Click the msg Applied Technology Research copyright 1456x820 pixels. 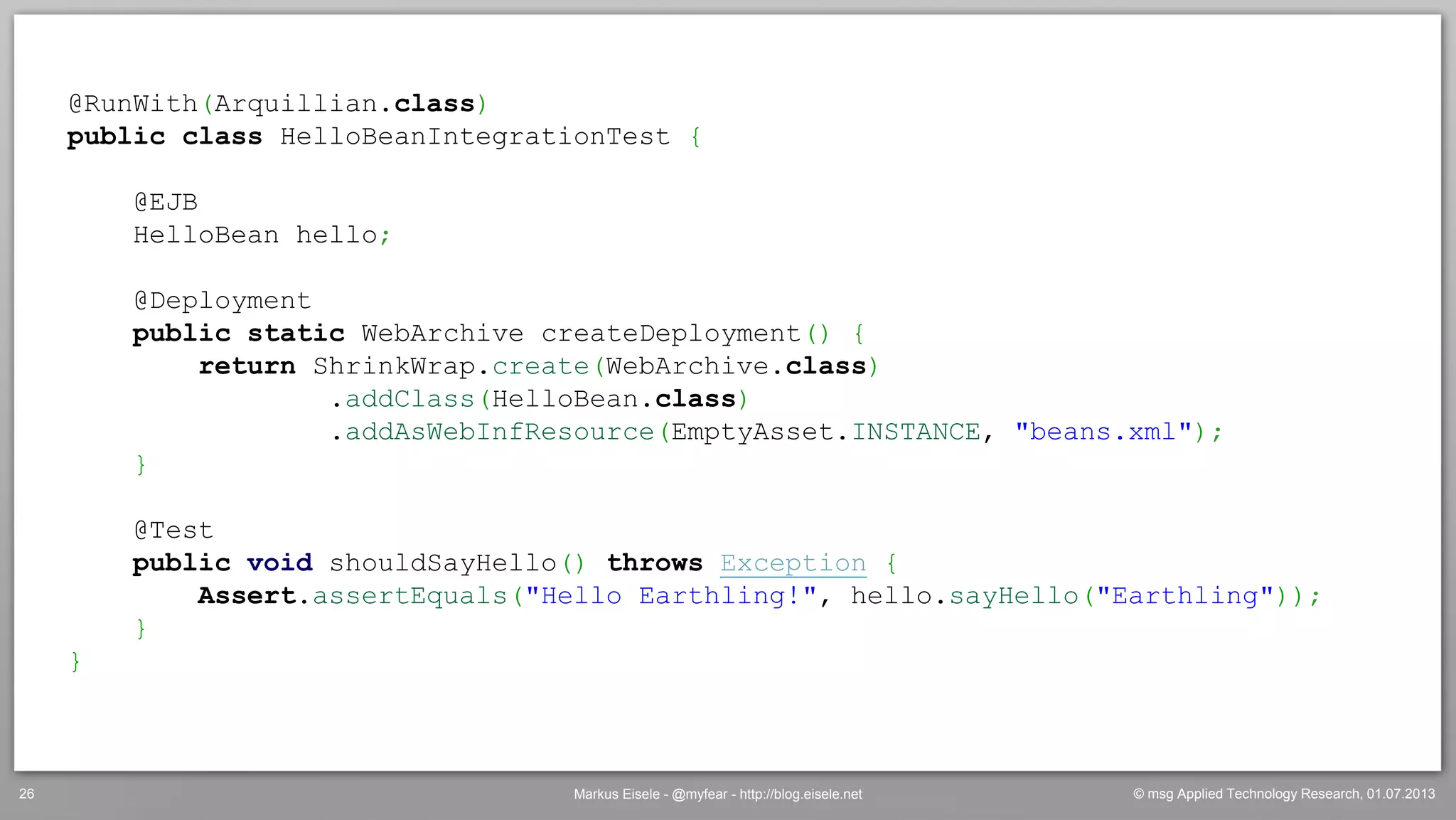(1284, 794)
